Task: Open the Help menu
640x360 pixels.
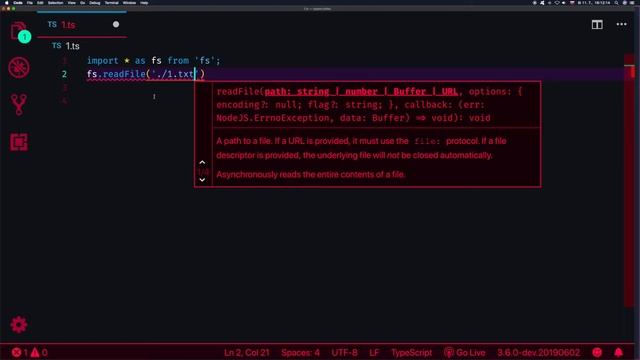Action: point(144,3)
